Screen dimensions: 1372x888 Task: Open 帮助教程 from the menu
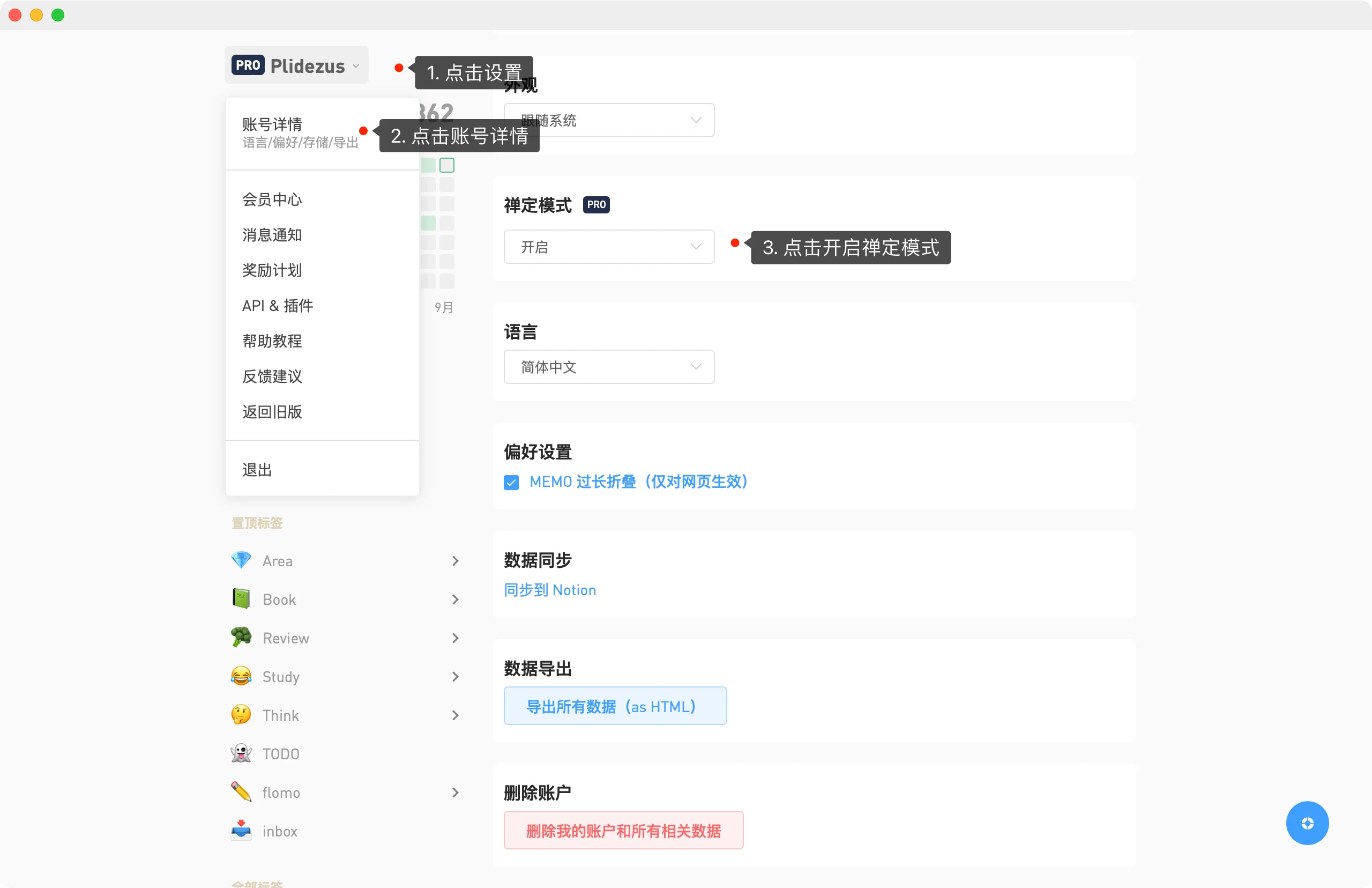coord(272,341)
